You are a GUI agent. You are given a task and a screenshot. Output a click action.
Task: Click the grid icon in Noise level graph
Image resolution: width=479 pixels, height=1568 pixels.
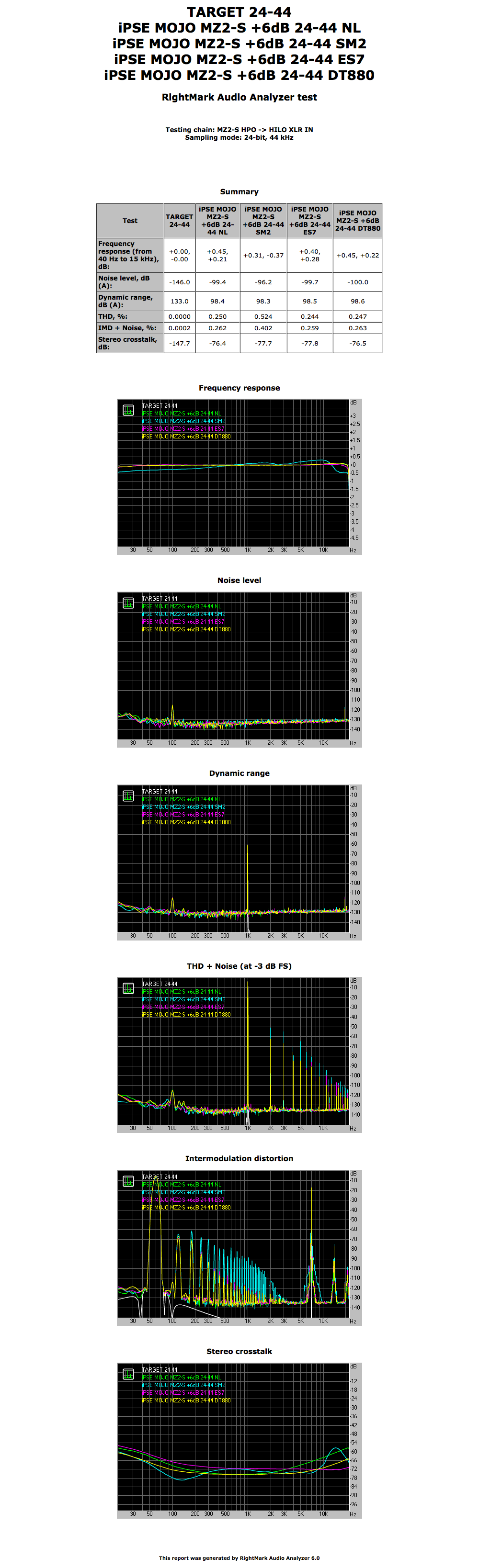pos(128,603)
